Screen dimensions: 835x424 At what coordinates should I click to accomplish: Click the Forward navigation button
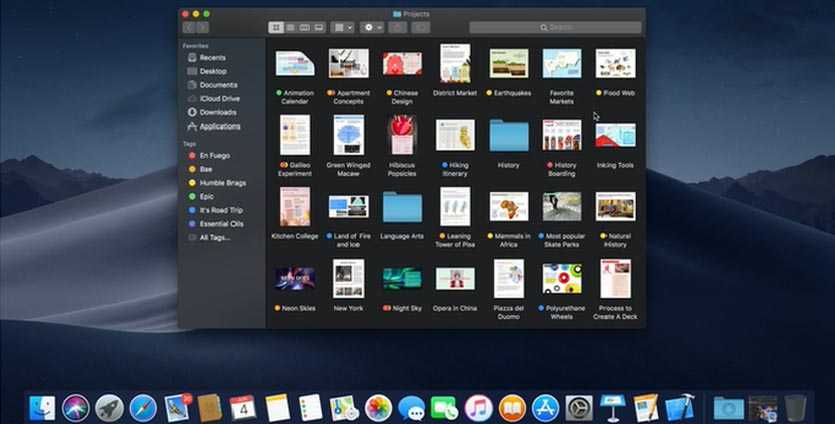click(x=203, y=28)
